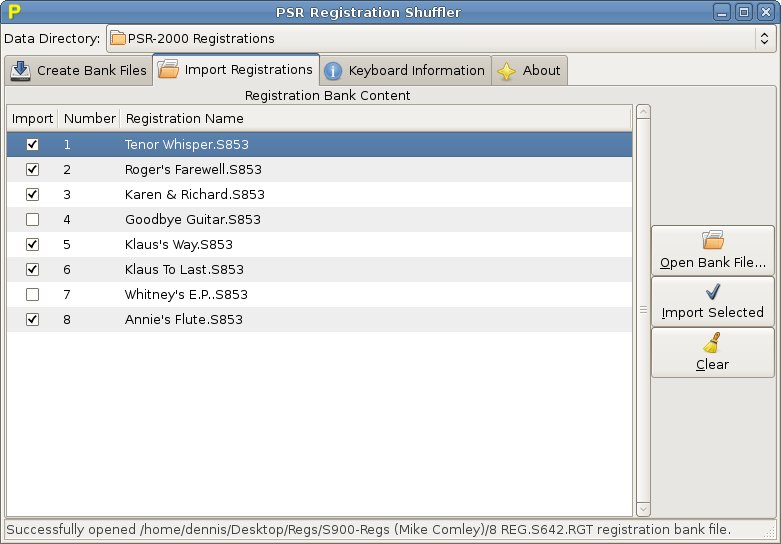
Task: Click the star icon on About tab
Action: click(507, 71)
